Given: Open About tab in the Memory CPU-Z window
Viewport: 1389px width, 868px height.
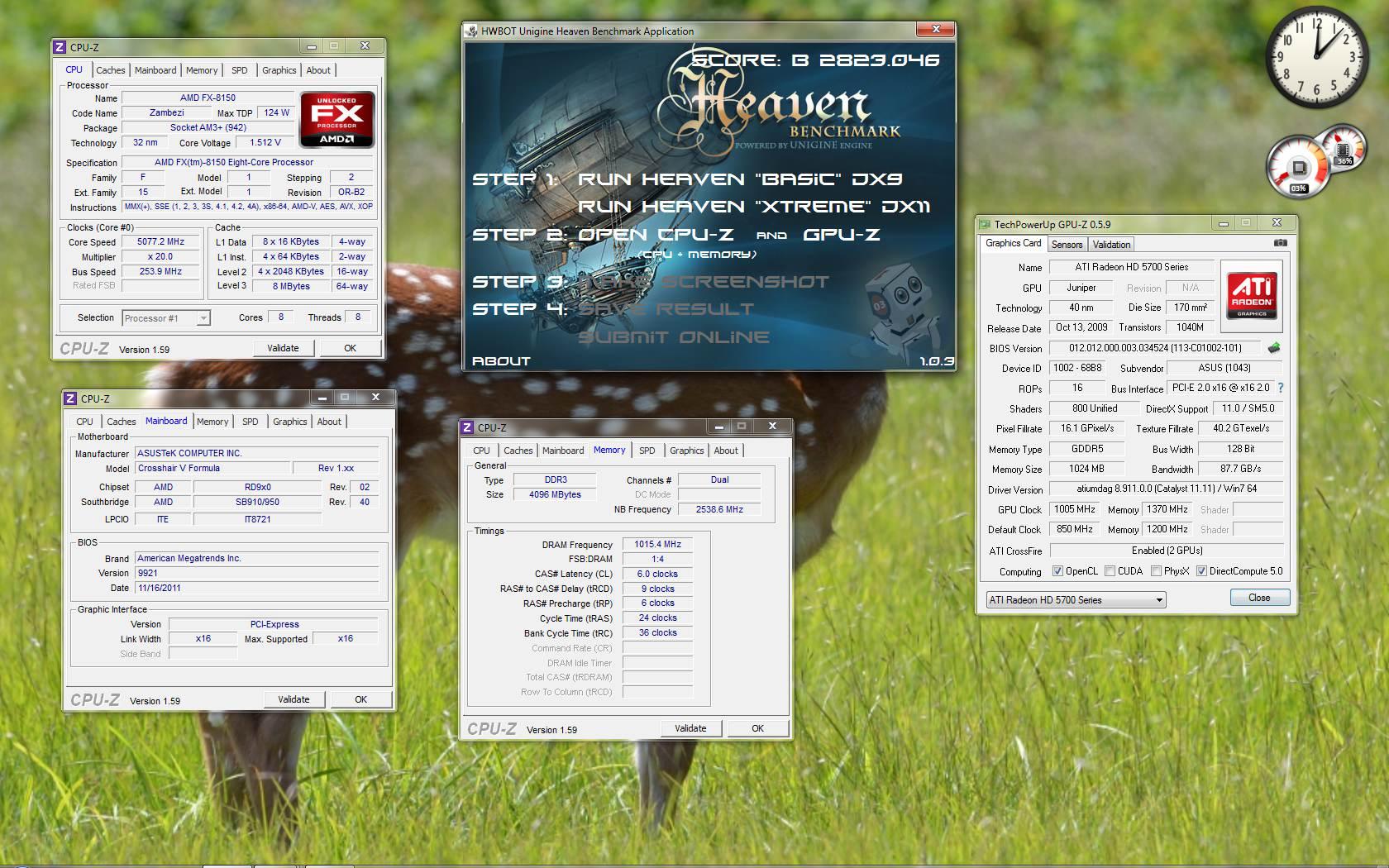Looking at the screenshot, I should 726,451.
